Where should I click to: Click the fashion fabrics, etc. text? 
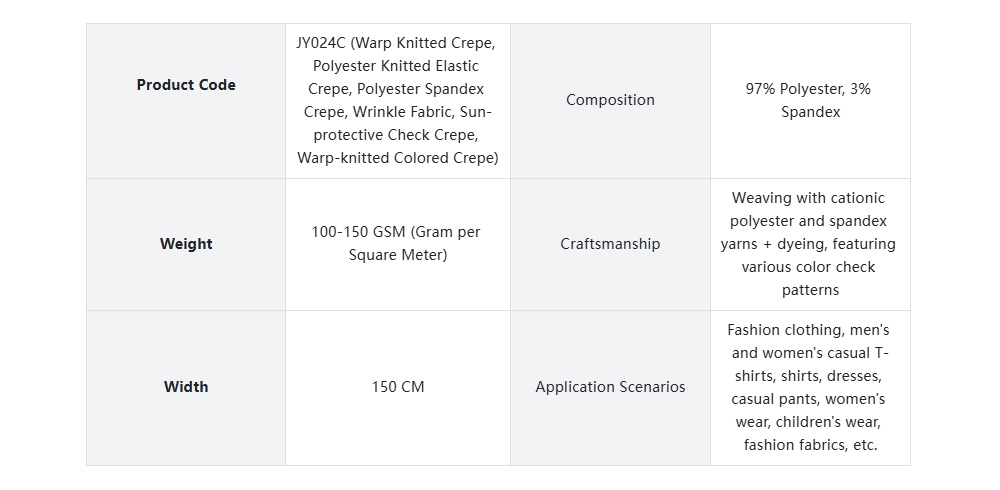pos(810,445)
